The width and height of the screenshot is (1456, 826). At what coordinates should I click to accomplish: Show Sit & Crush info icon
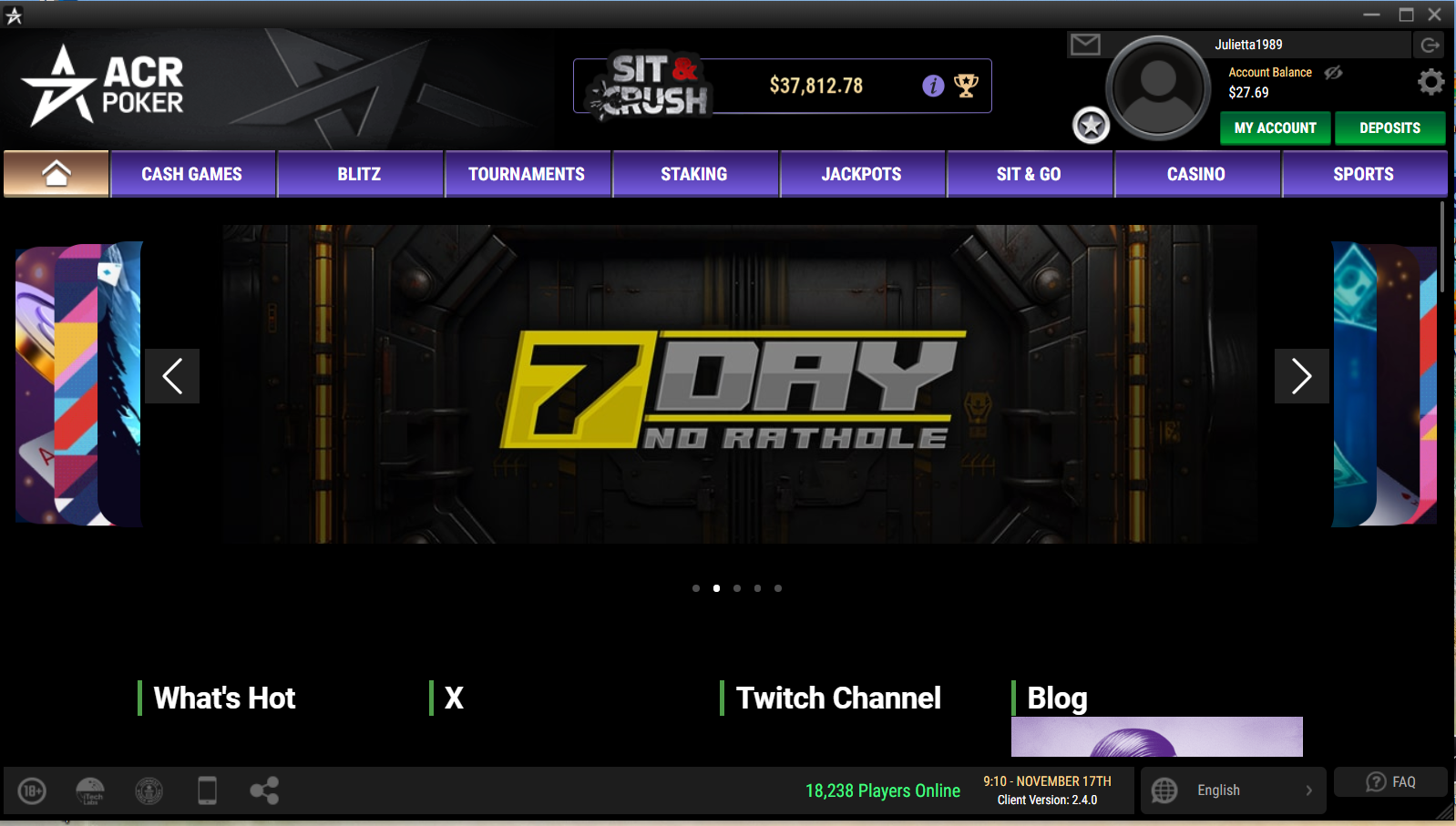click(x=933, y=86)
